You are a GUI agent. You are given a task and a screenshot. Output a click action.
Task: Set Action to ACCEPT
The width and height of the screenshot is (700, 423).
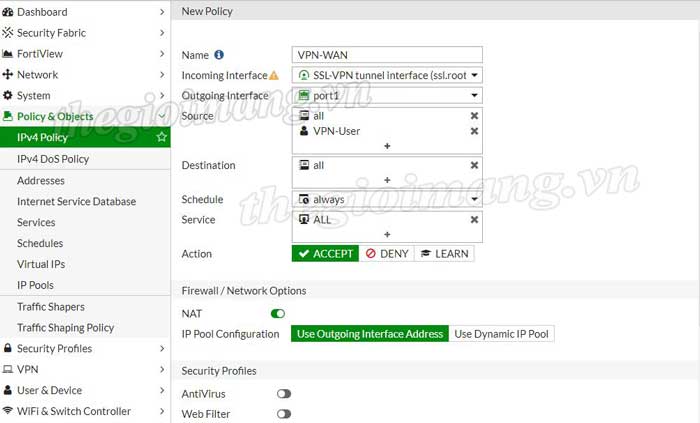[x=325, y=253]
